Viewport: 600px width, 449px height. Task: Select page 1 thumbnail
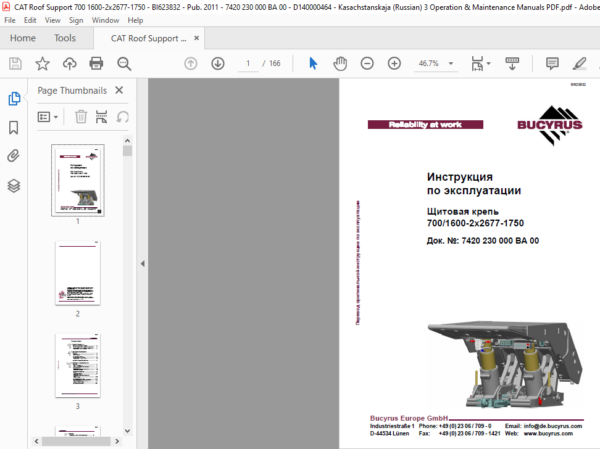(78, 180)
